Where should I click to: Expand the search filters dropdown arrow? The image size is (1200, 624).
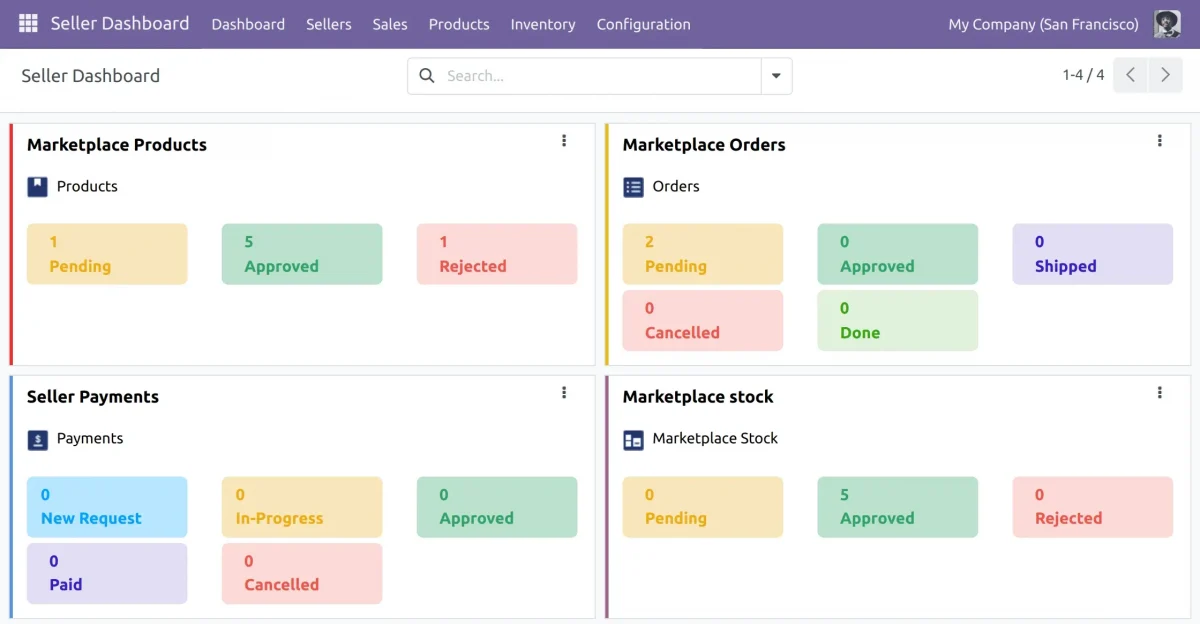pos(777,75)
